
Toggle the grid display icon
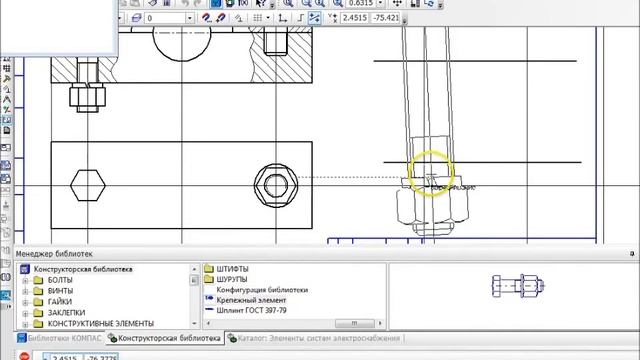coord(258,18)
